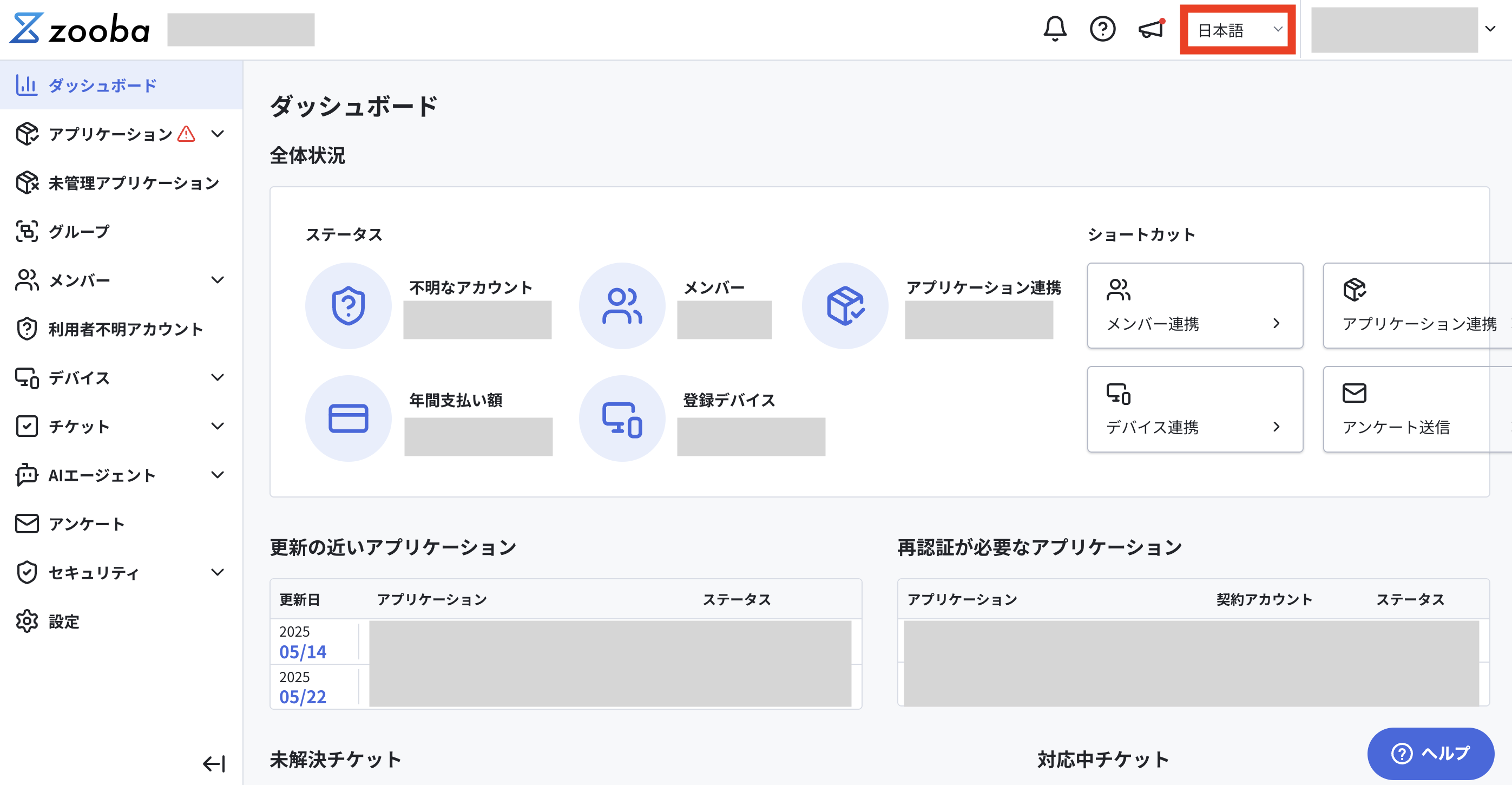Click the アプリケーション warning triangle icon
This screenshot has height=785, width=1512.
[186, 134]
